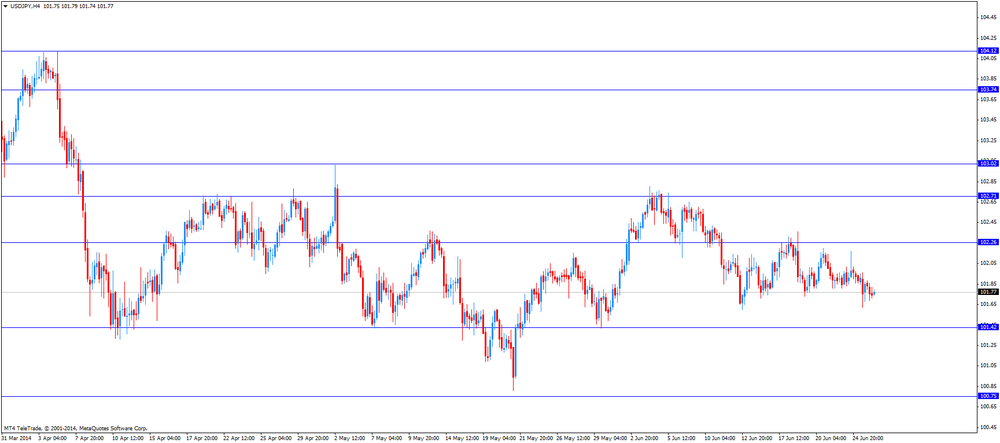Click the USDJPY,H4 chart symbol label
This screenshot has width=1000, height=443.
coord(26,5)
